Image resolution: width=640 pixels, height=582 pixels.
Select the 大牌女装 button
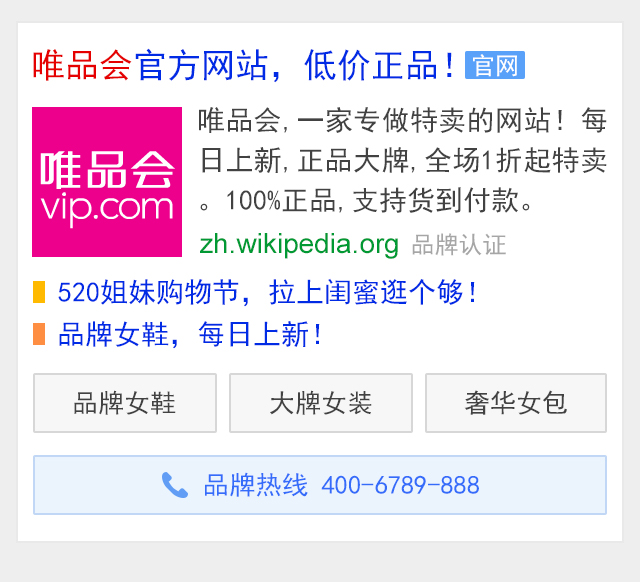click(x=321, y=403)
